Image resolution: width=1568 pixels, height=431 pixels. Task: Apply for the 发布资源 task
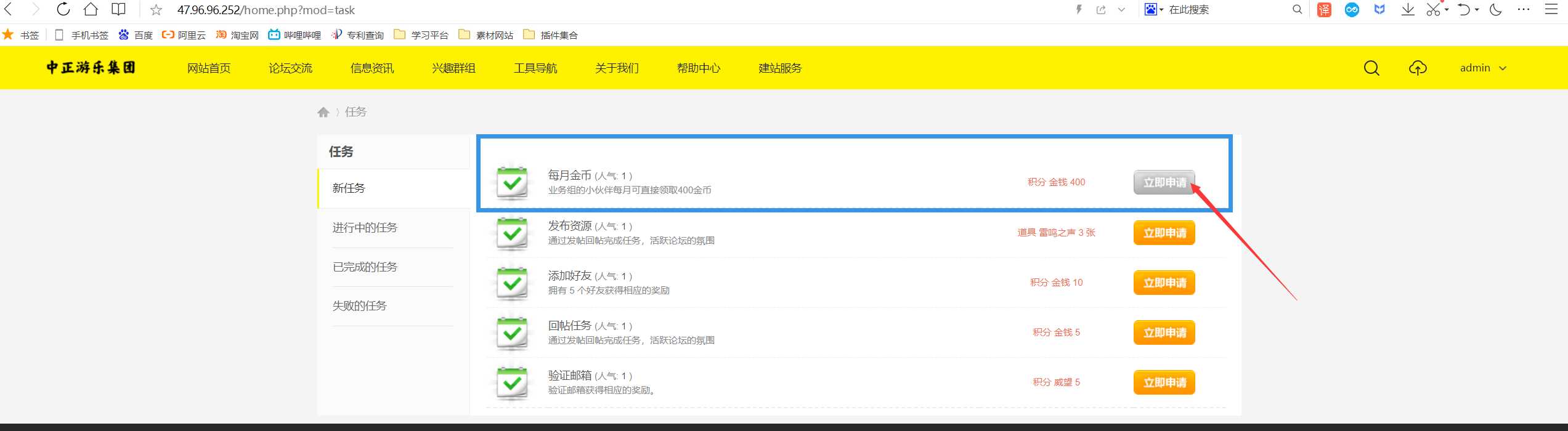(x=1164, y=233)
